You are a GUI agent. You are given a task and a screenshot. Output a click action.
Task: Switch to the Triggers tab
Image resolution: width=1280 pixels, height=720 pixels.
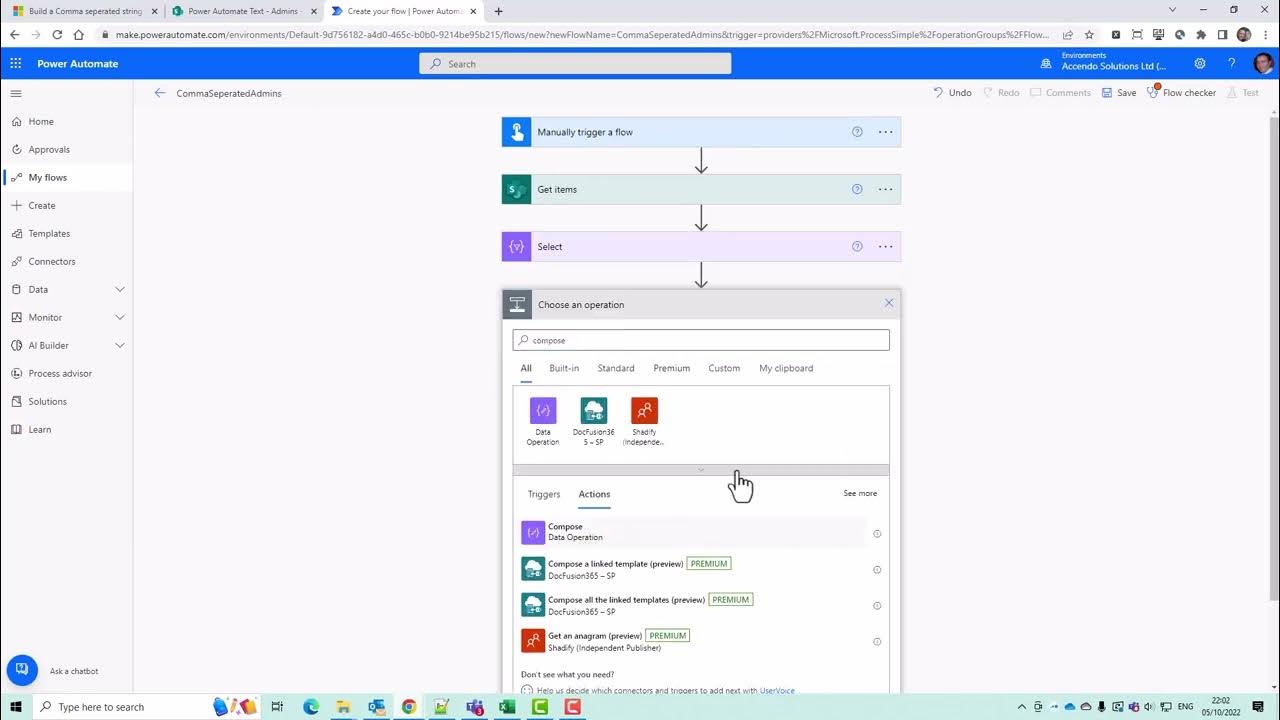(x=544, y=494)
